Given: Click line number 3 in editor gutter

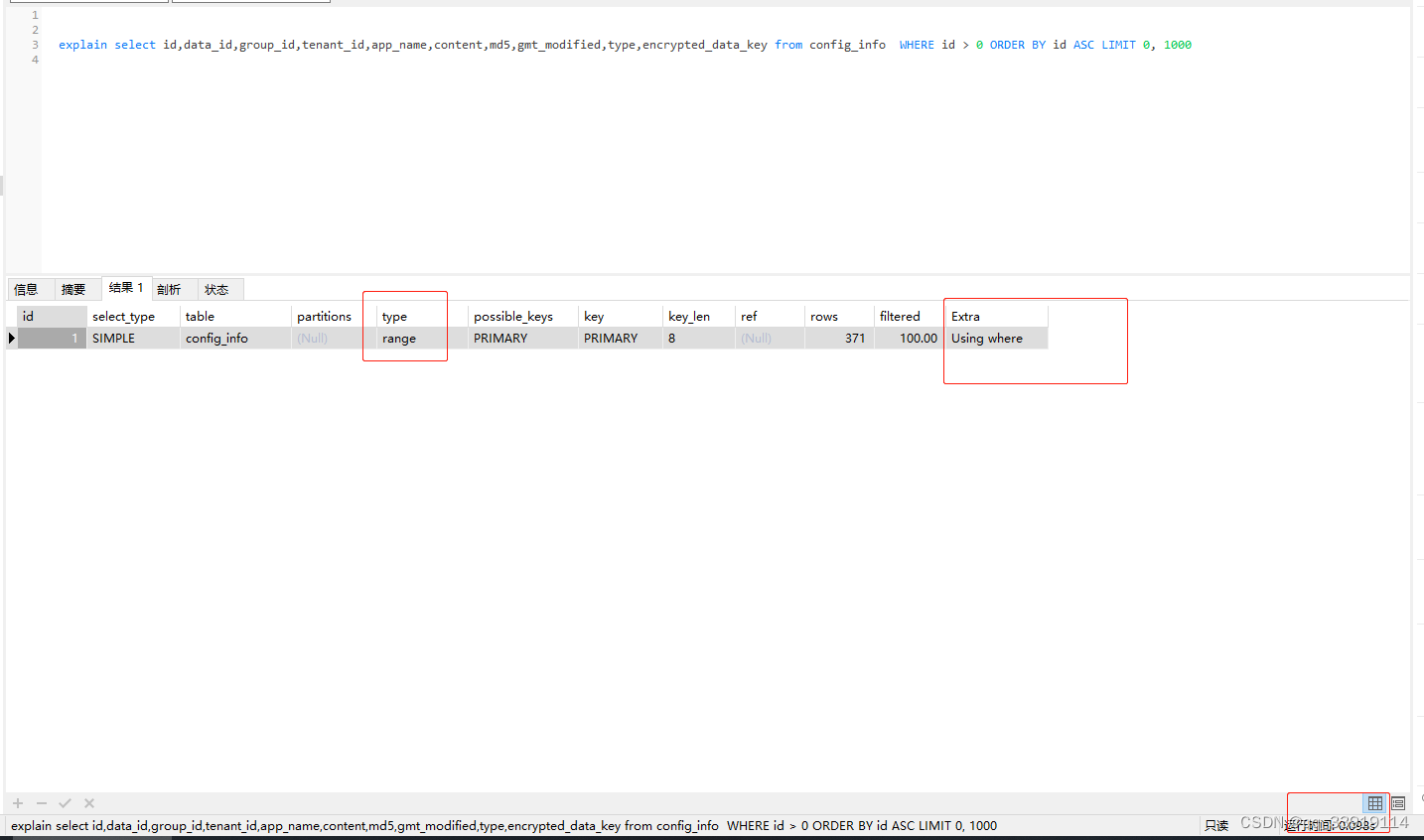Looking at the screenshot, I should click(35, 44).
